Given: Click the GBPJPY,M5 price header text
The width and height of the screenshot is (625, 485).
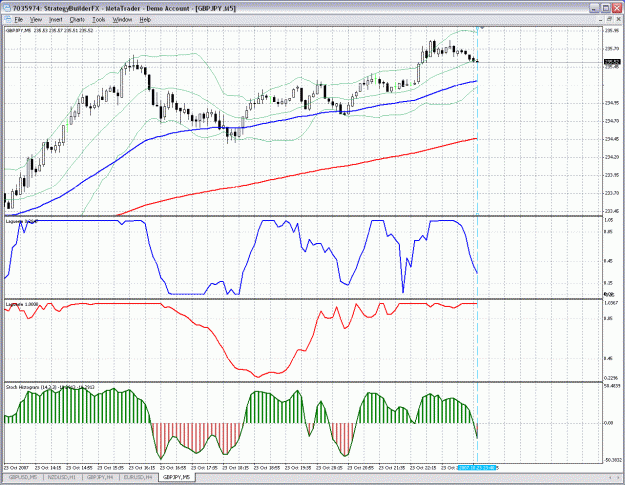Looking at the screenshot, I should (49, 30).
